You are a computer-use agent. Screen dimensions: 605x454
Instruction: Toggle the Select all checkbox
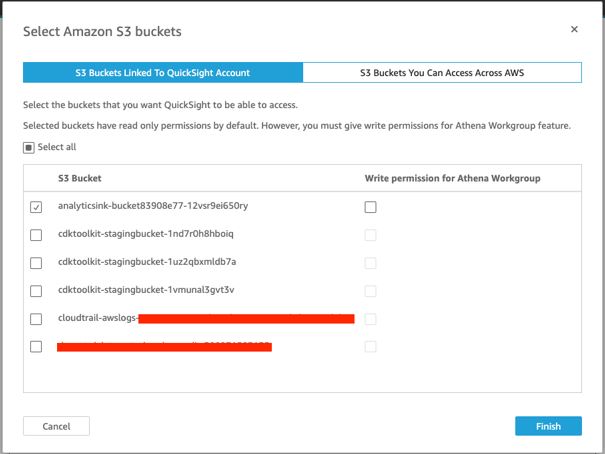29,147
